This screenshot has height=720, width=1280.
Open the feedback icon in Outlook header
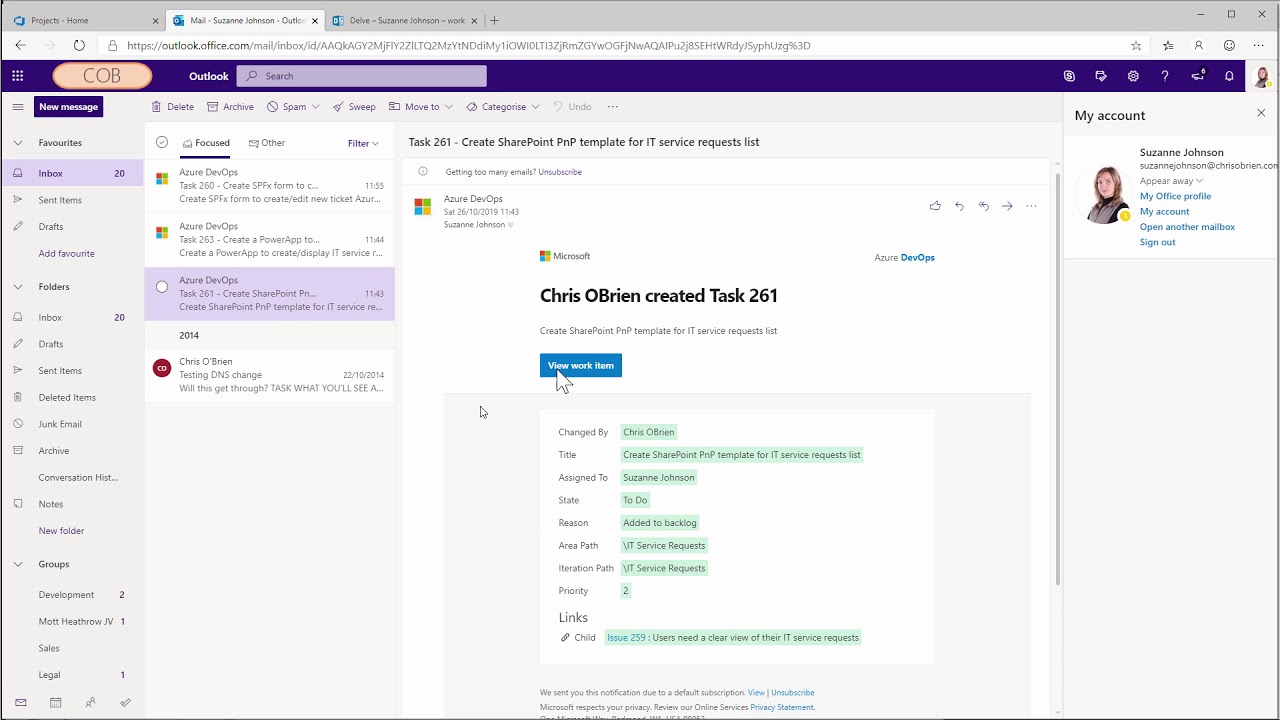pyautogui.click(x=1101, y=76)
